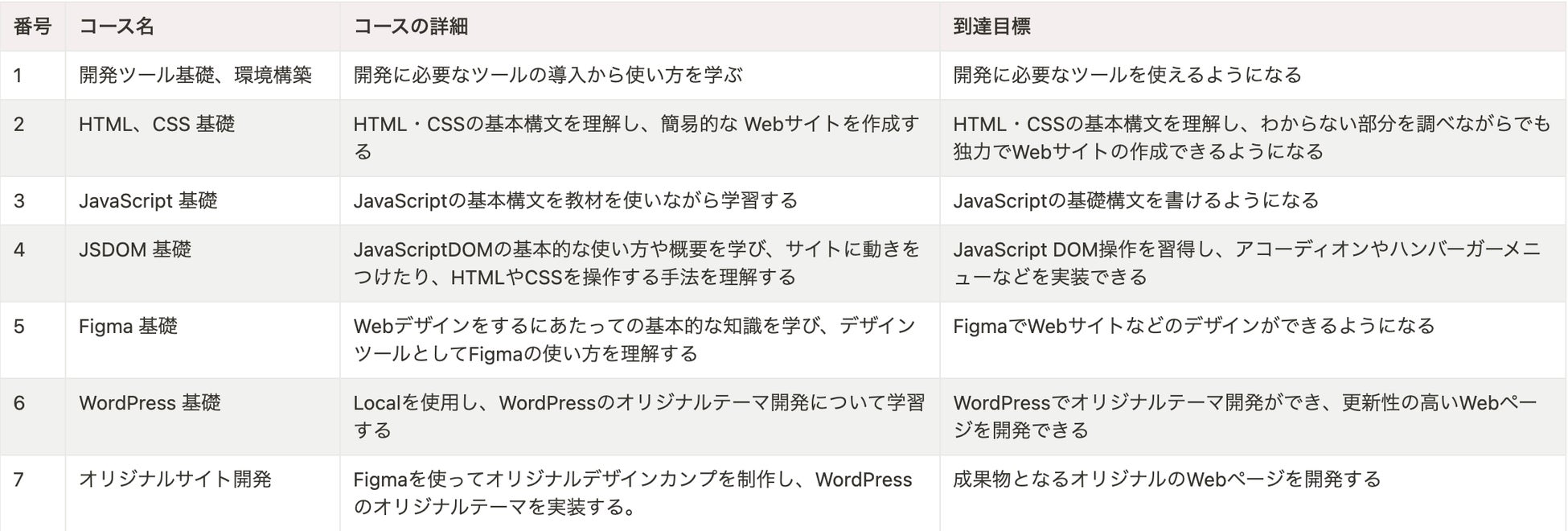Screen dimensions: 1568x531
Task: Select the FigmaでWebサイトなどのデザイン goal cell
Action: pyautogui.click(x=1194, y=327)
